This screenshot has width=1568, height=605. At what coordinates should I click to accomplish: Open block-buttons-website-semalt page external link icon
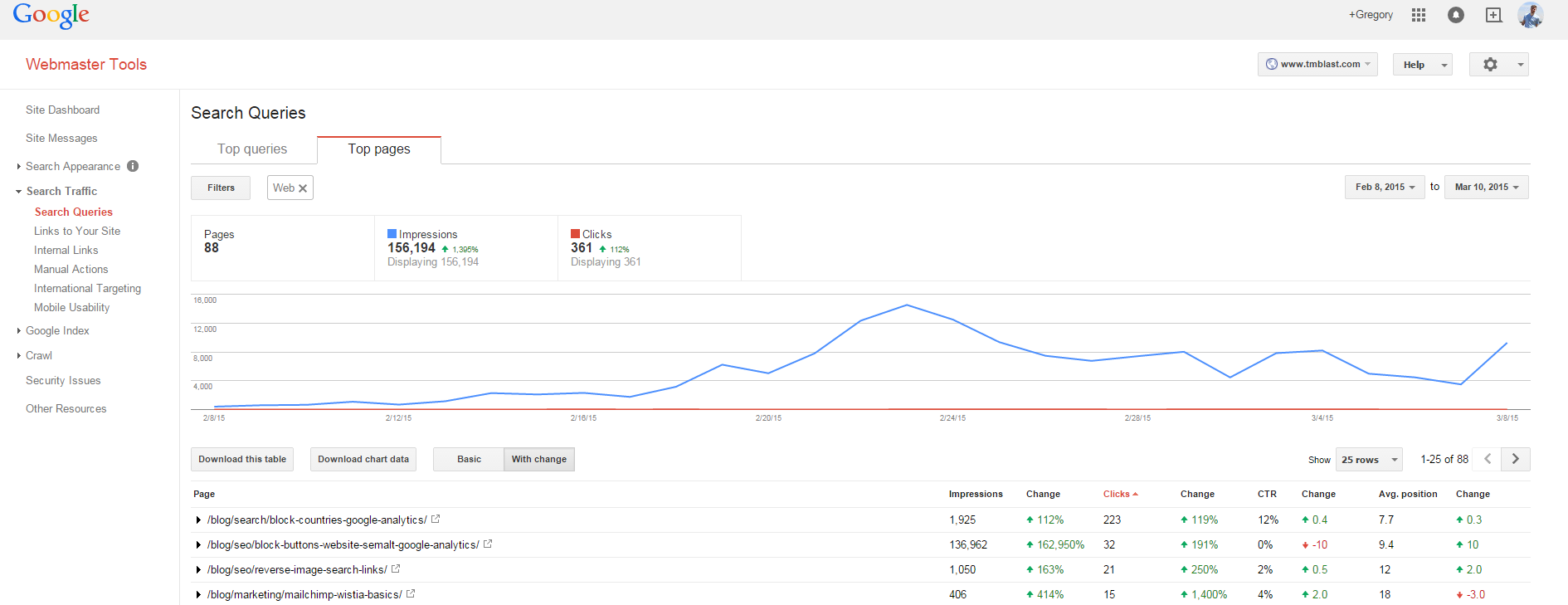point(488,544)
